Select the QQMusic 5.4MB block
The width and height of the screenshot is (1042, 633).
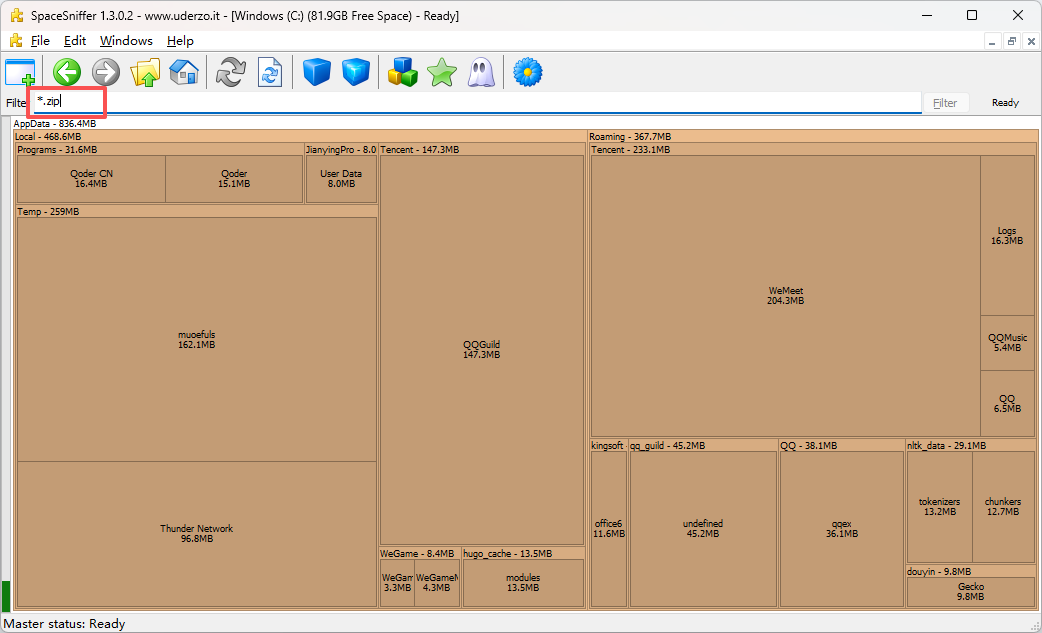pos(1007,343)
